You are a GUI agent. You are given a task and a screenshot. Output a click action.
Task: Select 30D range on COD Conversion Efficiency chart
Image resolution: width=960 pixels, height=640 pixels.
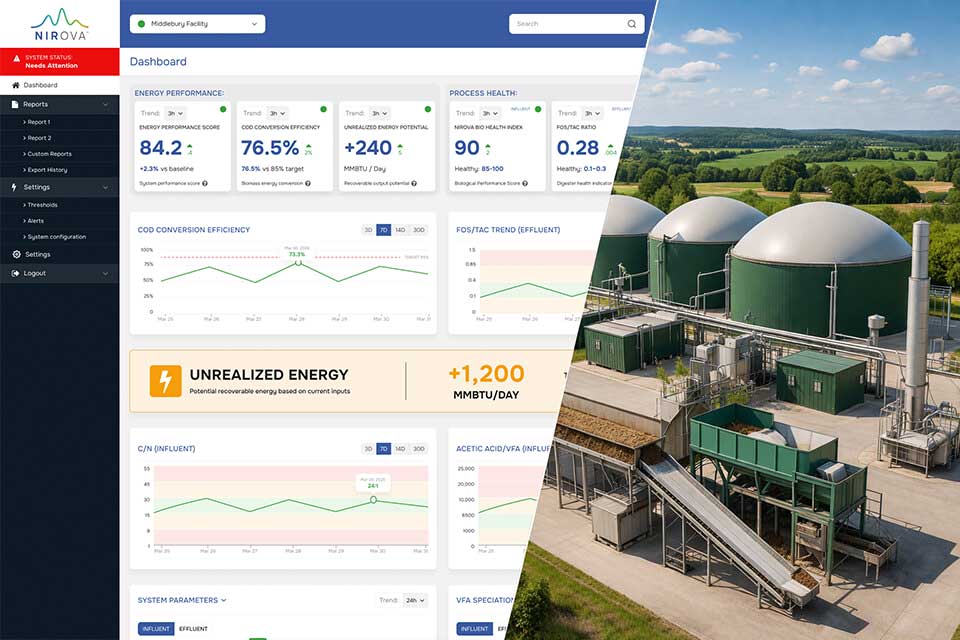tap(419, 230)
